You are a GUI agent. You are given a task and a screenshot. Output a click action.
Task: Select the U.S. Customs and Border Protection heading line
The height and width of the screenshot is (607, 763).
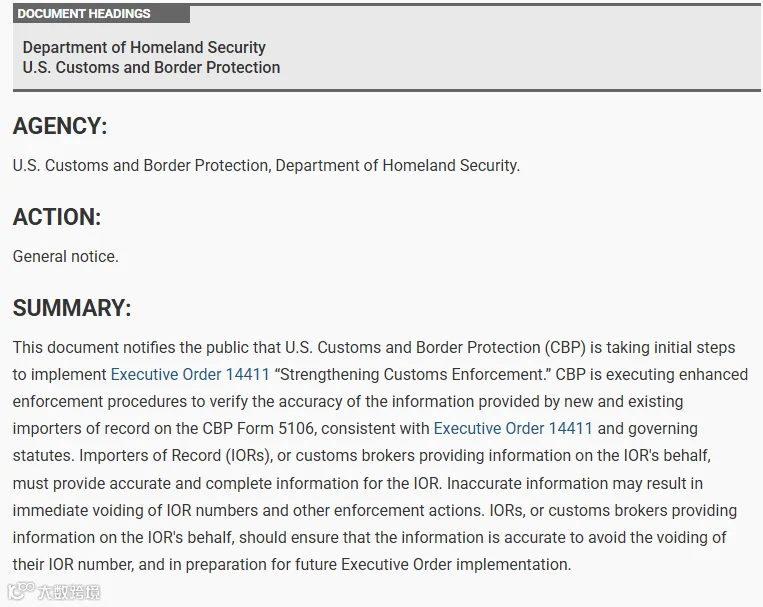[151, 67]
